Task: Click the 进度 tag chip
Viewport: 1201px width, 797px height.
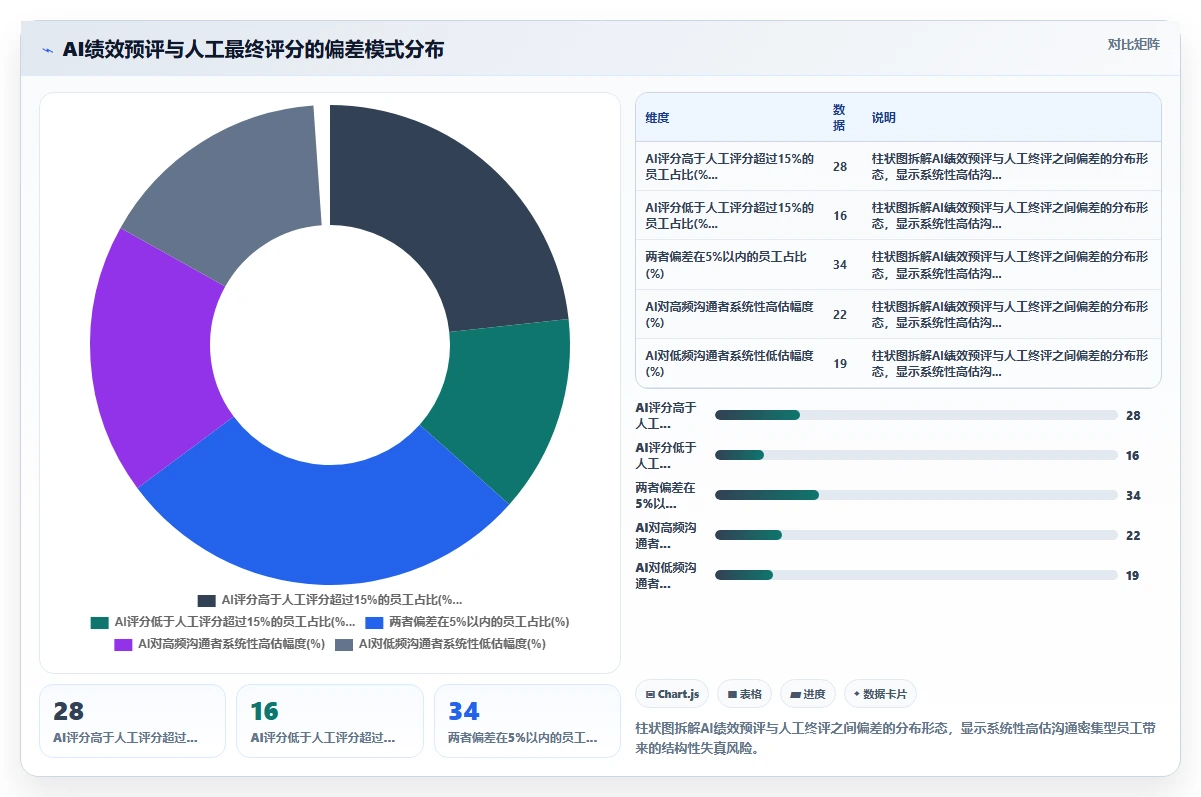Action: tap(808, 694)
